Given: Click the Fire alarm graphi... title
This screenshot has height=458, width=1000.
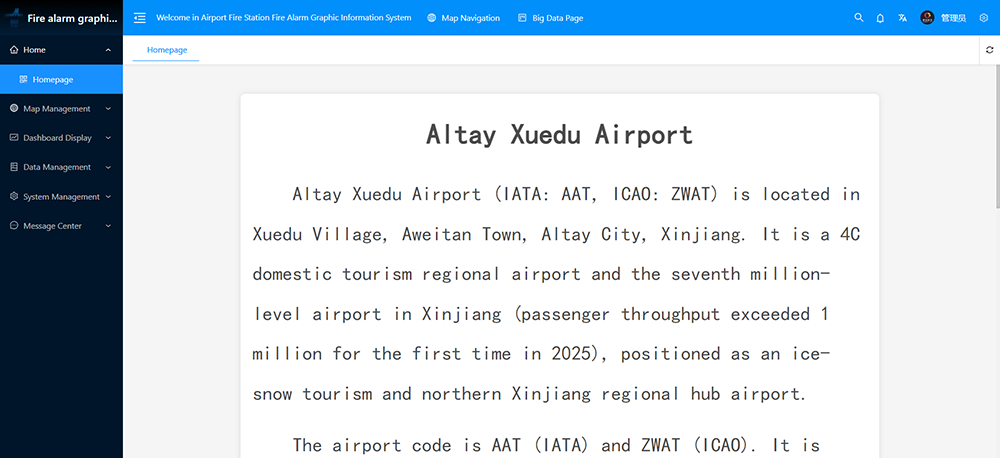Looking at the screenshot, I should tap(73, 18).
